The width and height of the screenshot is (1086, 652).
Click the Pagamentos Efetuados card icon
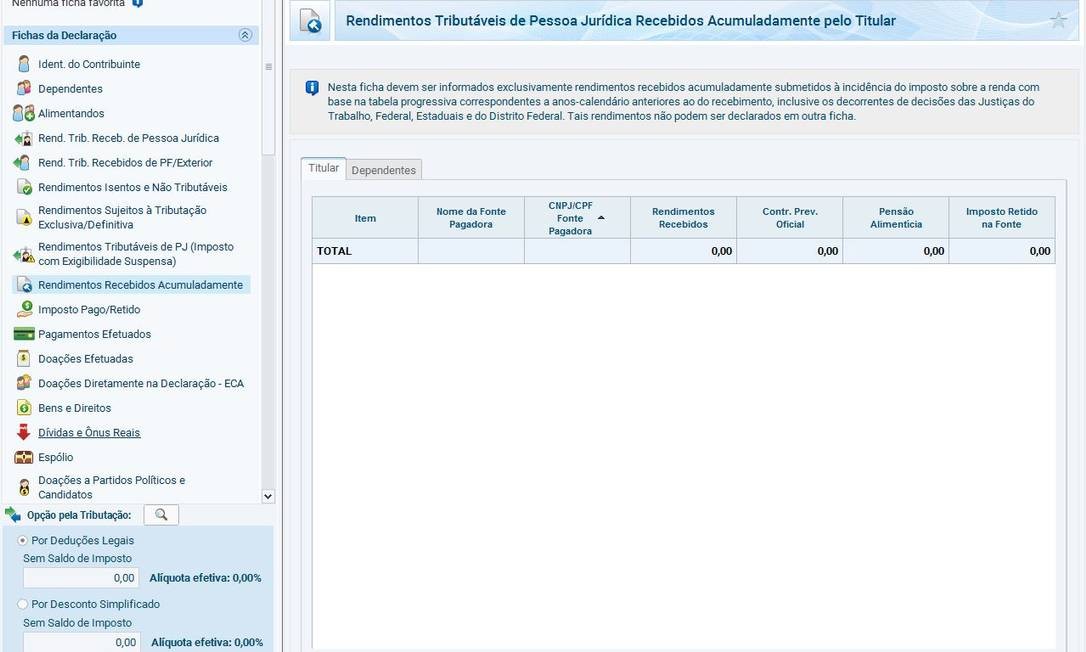(x=24, y=334)
